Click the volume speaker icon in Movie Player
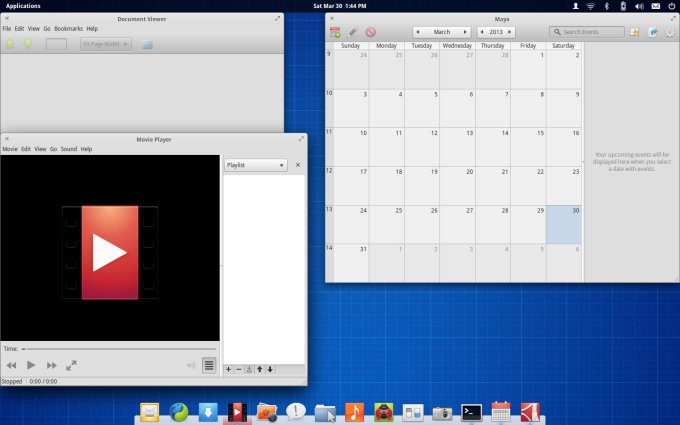The width and height of the screenshot is (680, 425). click(191, 366)
